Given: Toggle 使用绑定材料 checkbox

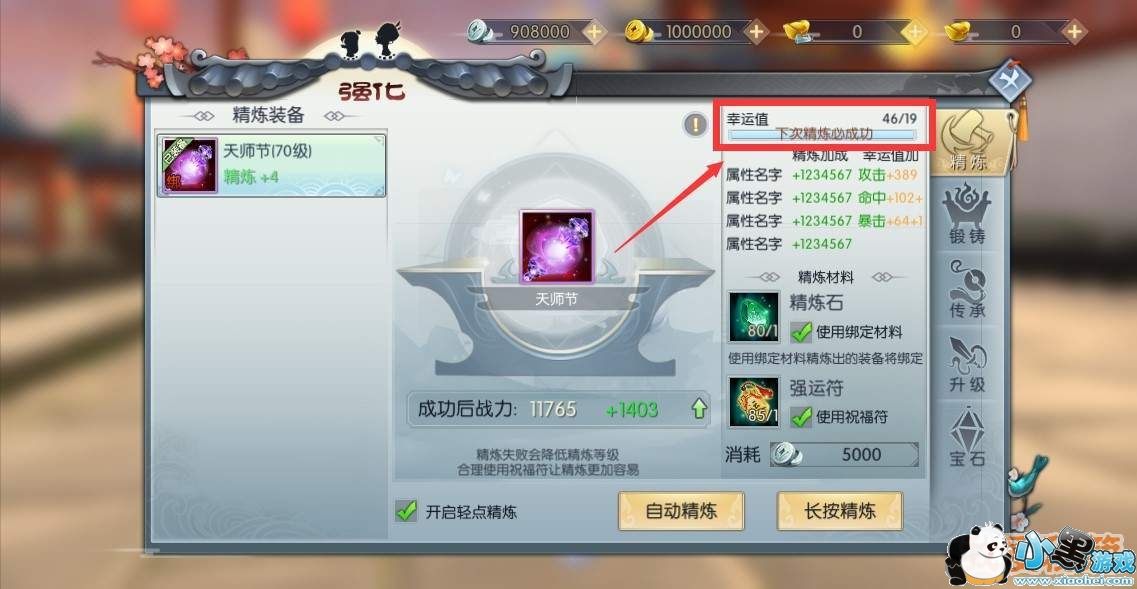Looking at the screenshot, I should pyautogui.click(x=801, y=332).
